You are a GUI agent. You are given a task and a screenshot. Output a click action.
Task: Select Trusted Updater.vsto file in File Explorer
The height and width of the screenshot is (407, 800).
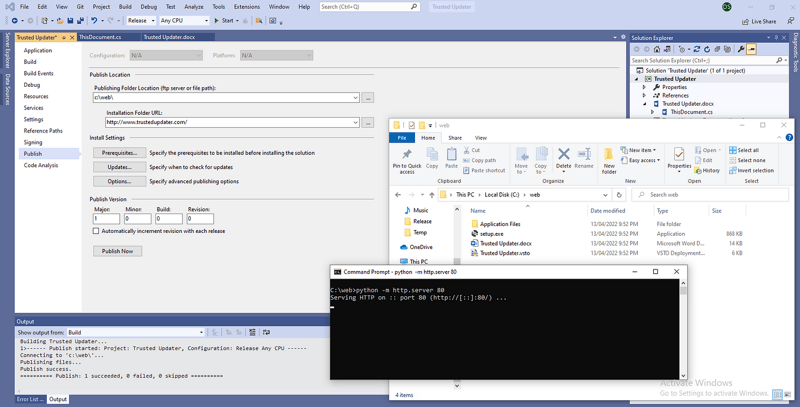pyautogui.click(x=505, y=253)
